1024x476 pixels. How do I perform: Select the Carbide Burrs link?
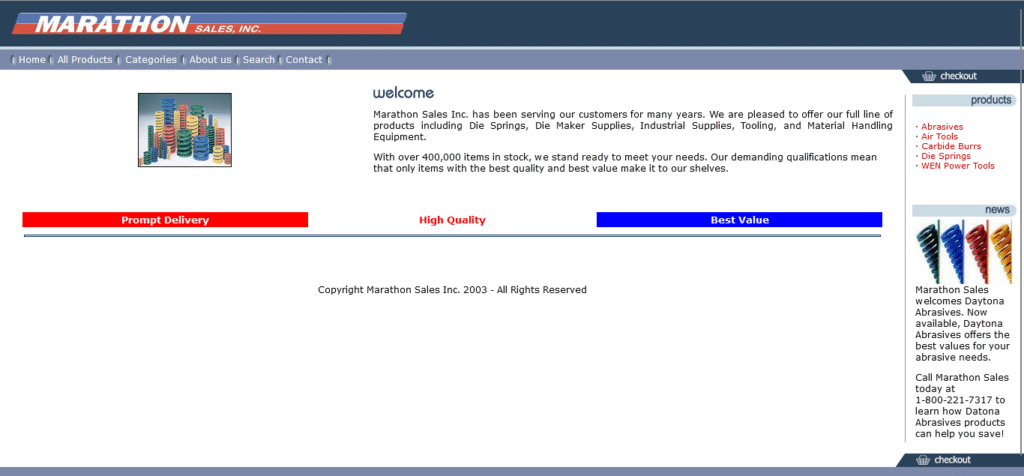coord(951,147)
